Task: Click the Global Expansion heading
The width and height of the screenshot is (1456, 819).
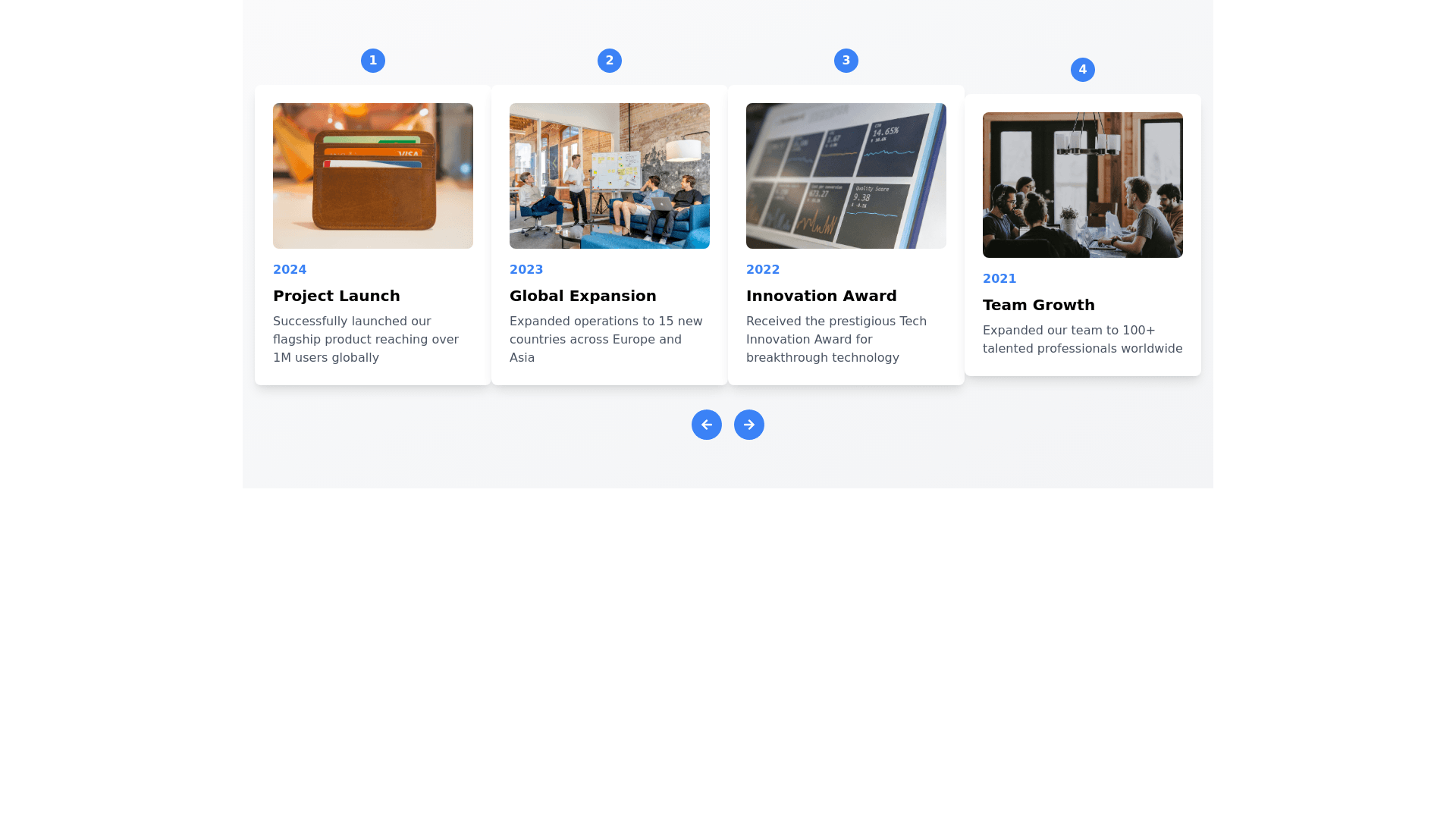Action: point(582,296)
